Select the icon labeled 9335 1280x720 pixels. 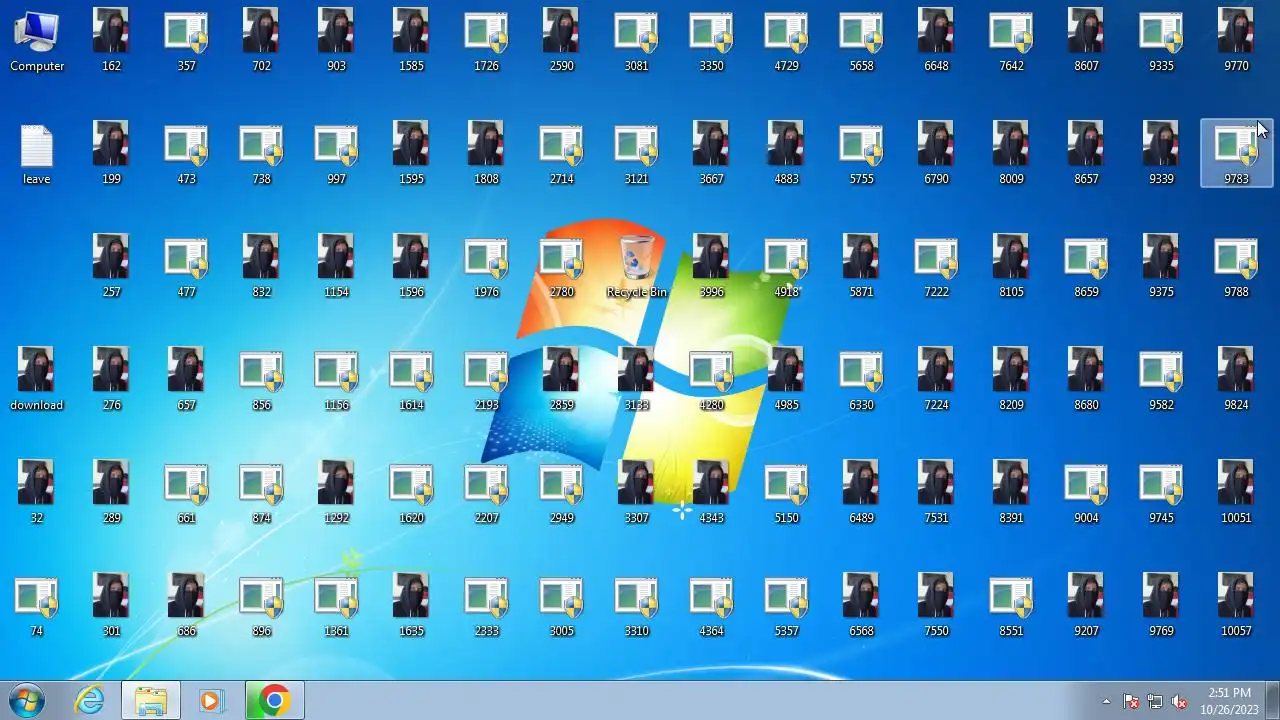1161,41
